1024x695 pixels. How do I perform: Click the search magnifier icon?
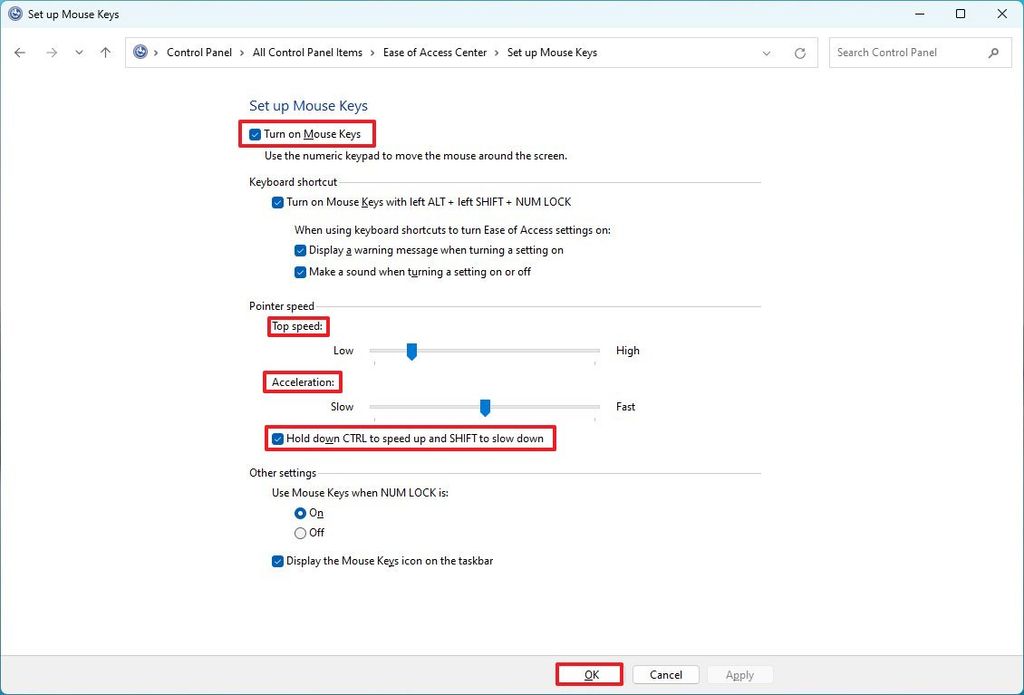[993, 52]
